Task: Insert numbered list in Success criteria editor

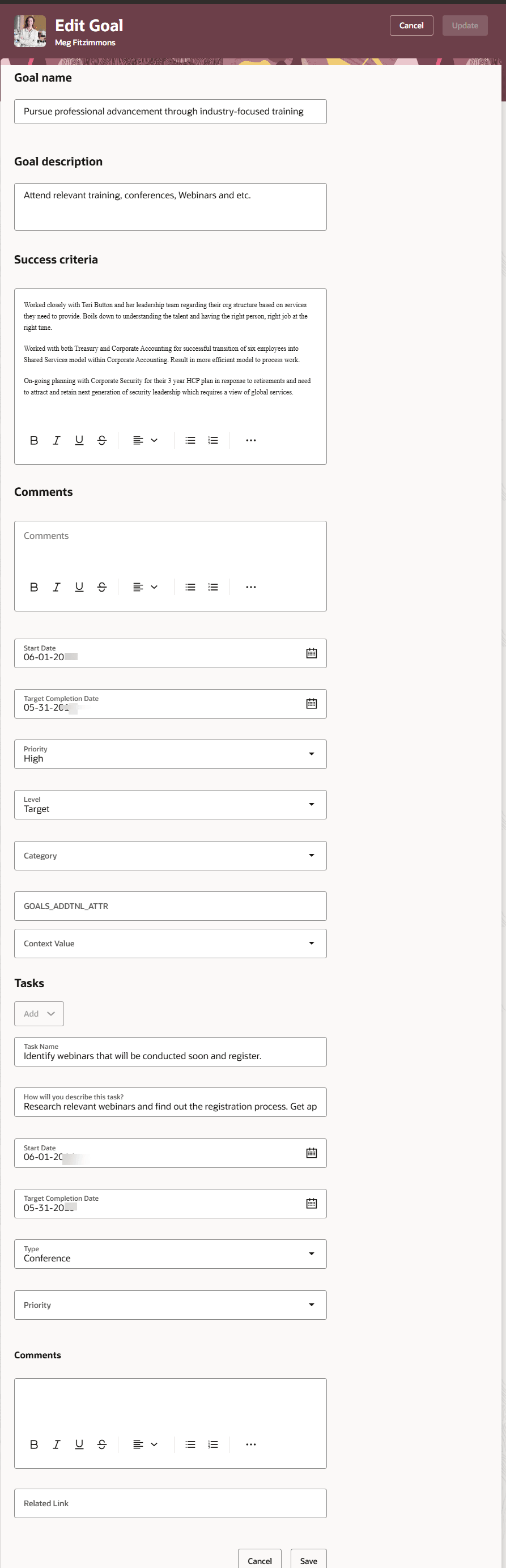Action: click(x=213, y=440)
